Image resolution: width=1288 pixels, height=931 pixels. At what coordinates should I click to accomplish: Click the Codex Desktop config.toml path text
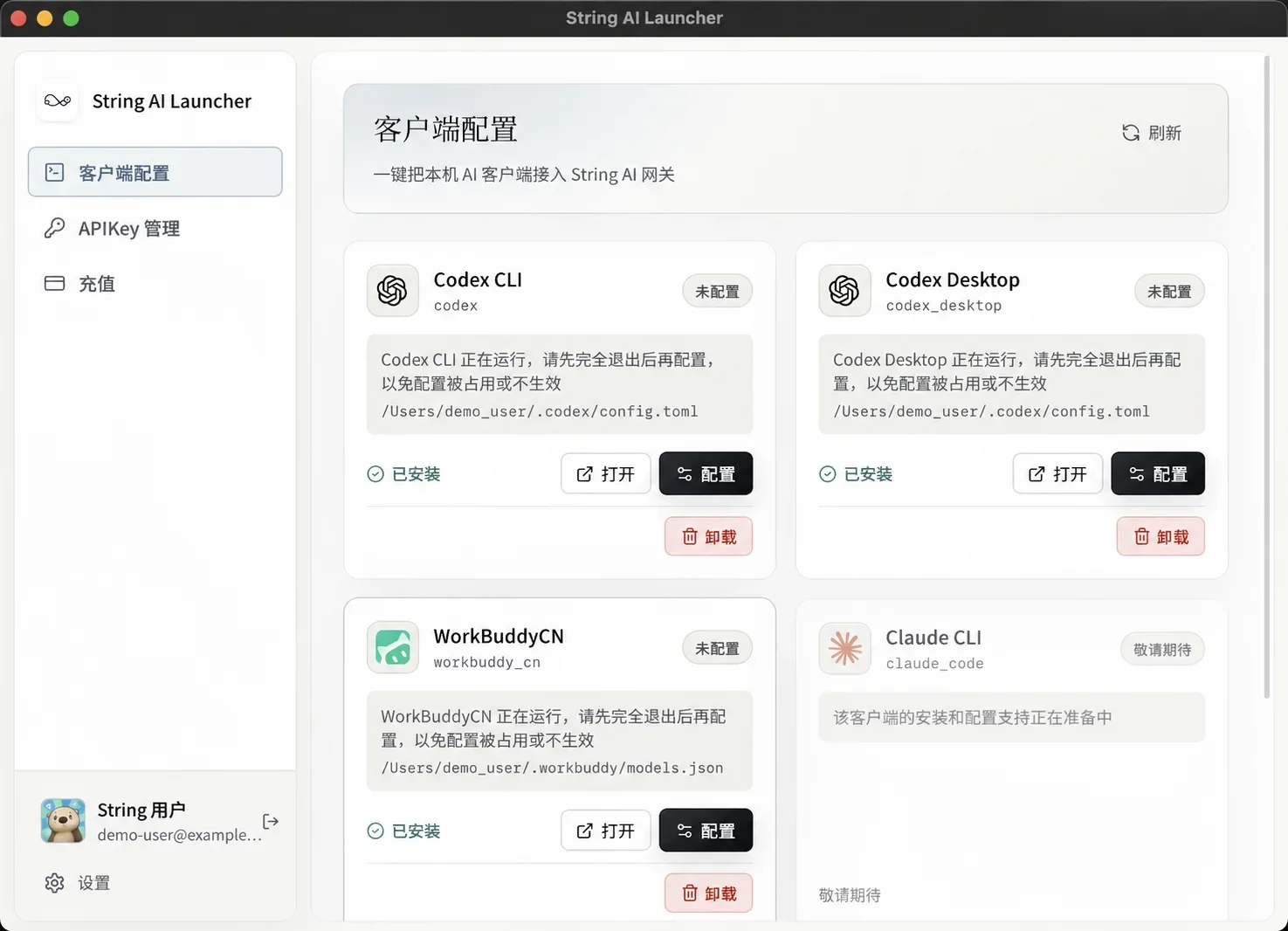pyautogui.click(x=991, y=411)
